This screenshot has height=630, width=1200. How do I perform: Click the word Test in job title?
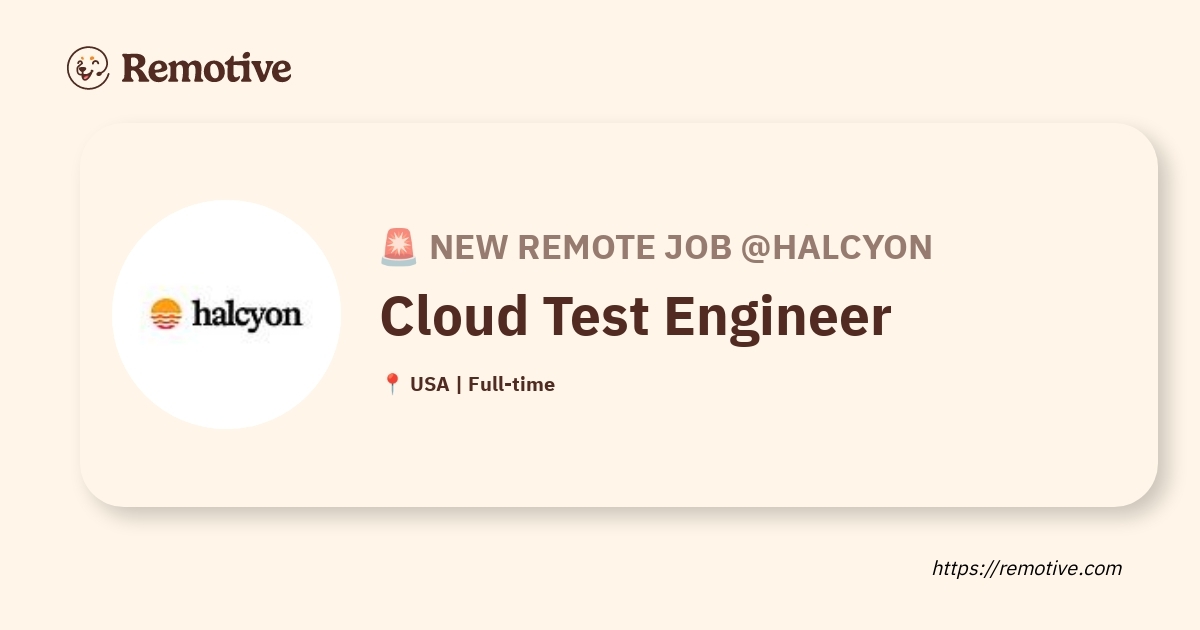(596, 317)
